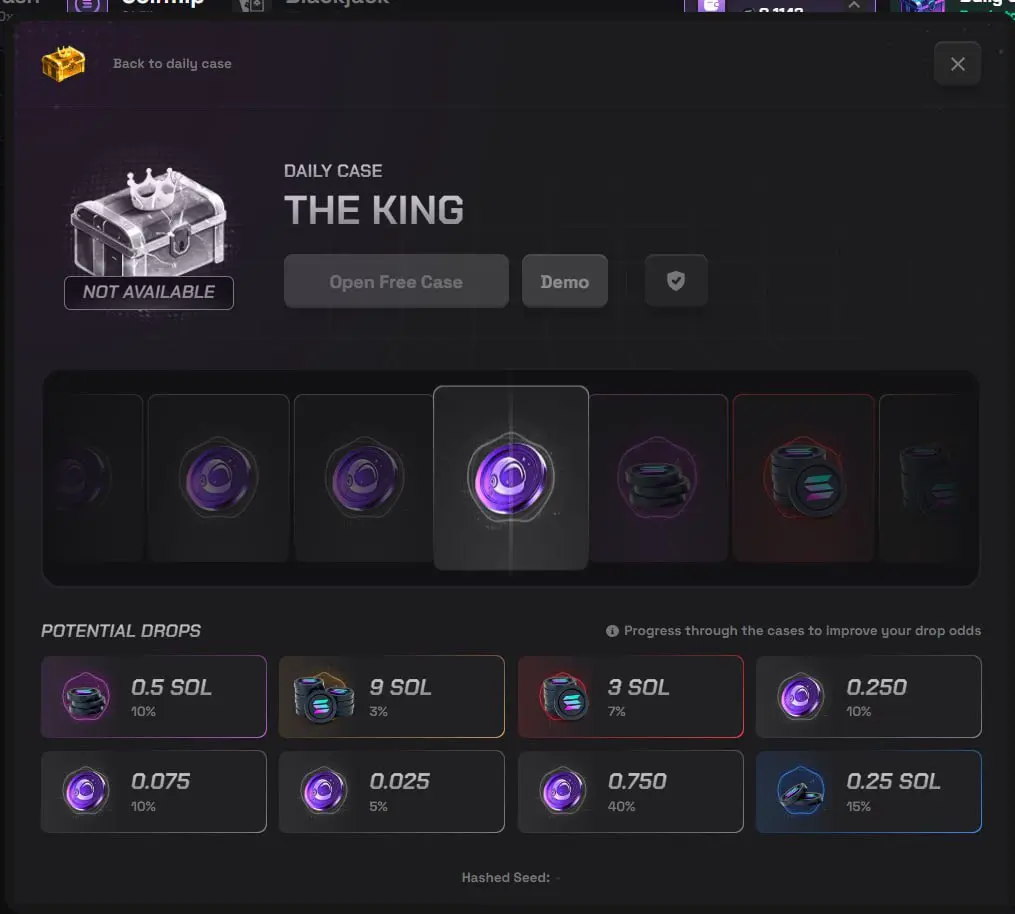
Task: Click the 0.25 SOL blue drop card
Action: coord(869,792)
